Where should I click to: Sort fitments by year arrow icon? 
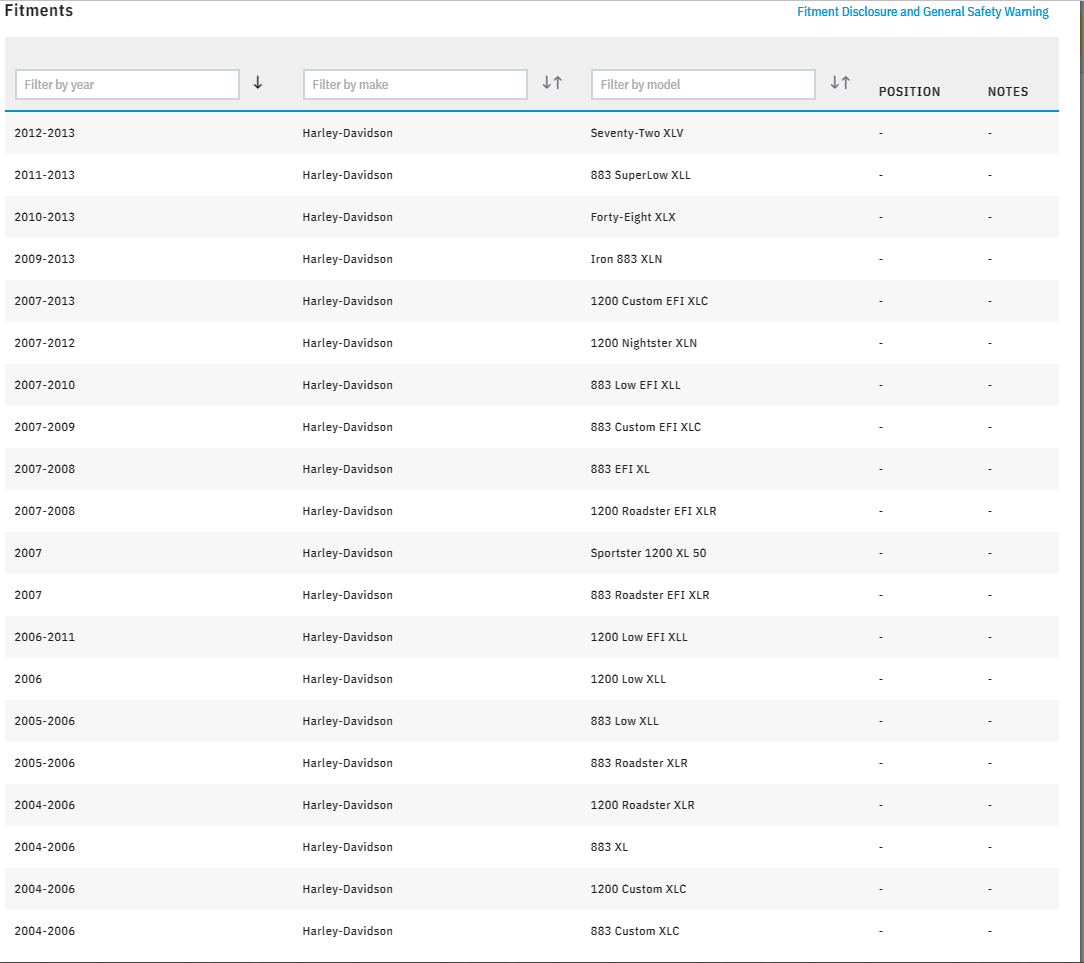pos(257,83)
